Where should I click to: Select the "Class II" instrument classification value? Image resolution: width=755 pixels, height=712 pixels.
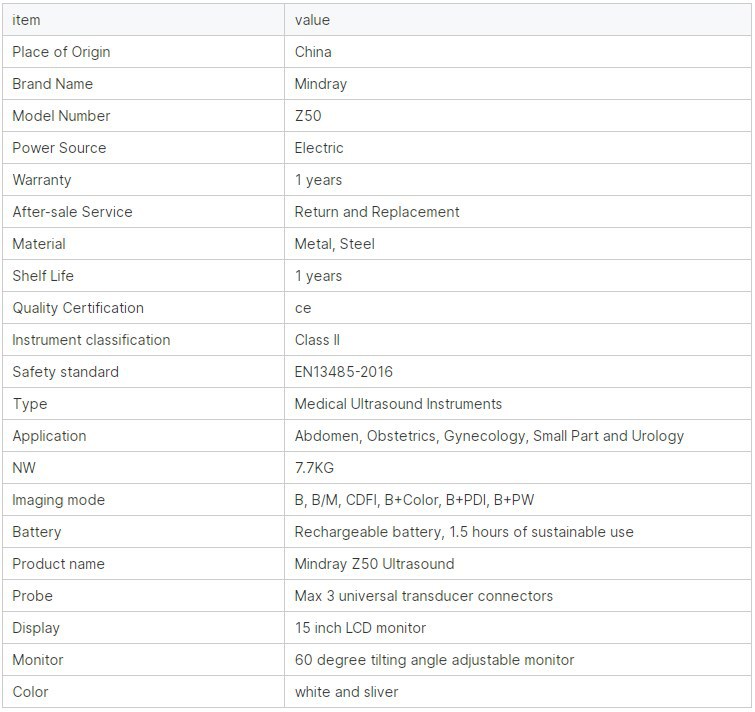tap(317, 340)
